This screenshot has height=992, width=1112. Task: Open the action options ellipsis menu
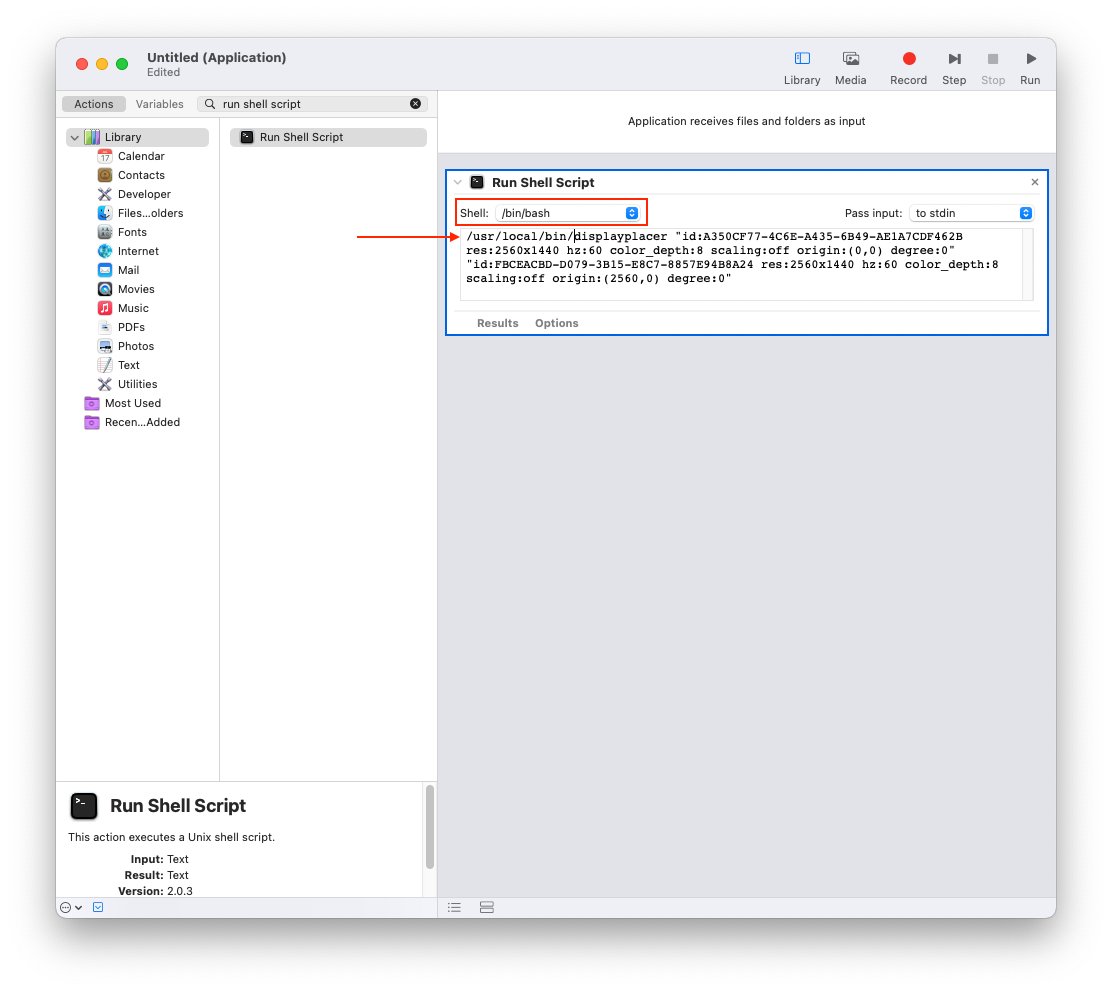click(x=71, y=908)
